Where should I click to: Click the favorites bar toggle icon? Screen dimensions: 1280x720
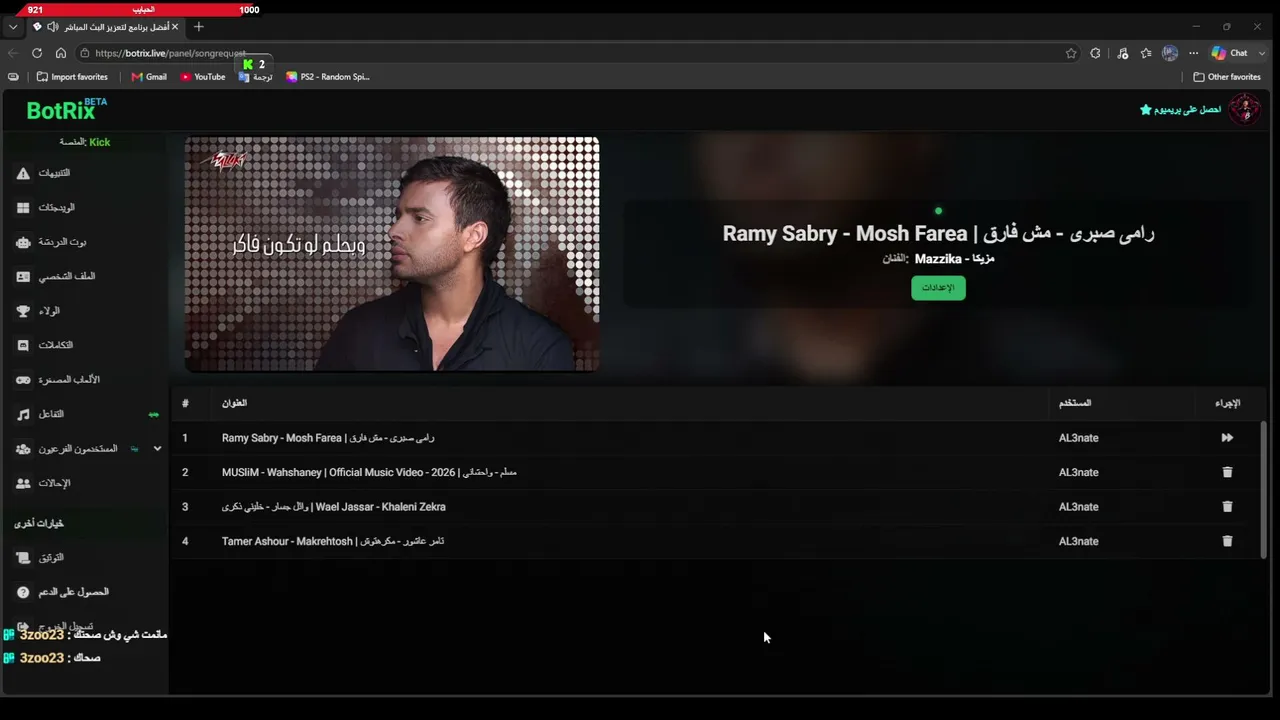[x=13, y=77]
